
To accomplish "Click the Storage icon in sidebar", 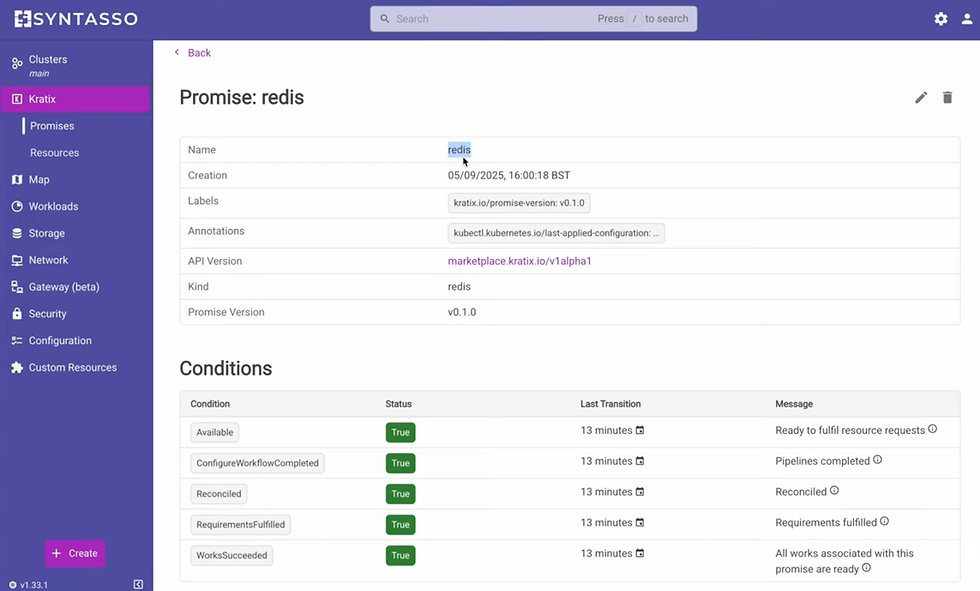I will [17, 233].
